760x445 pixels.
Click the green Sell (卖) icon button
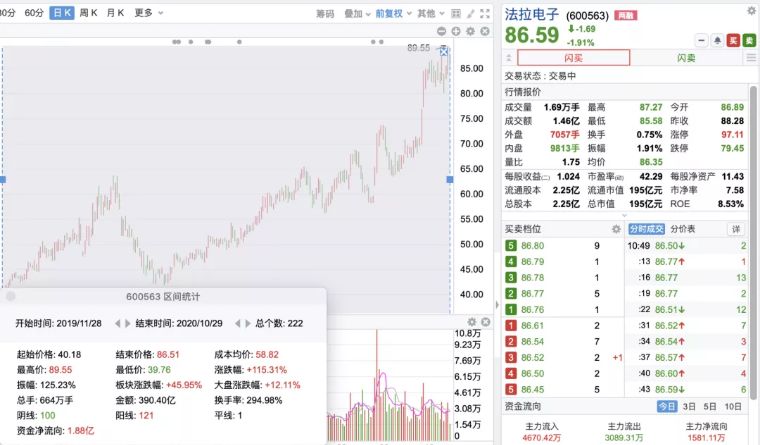749,40
